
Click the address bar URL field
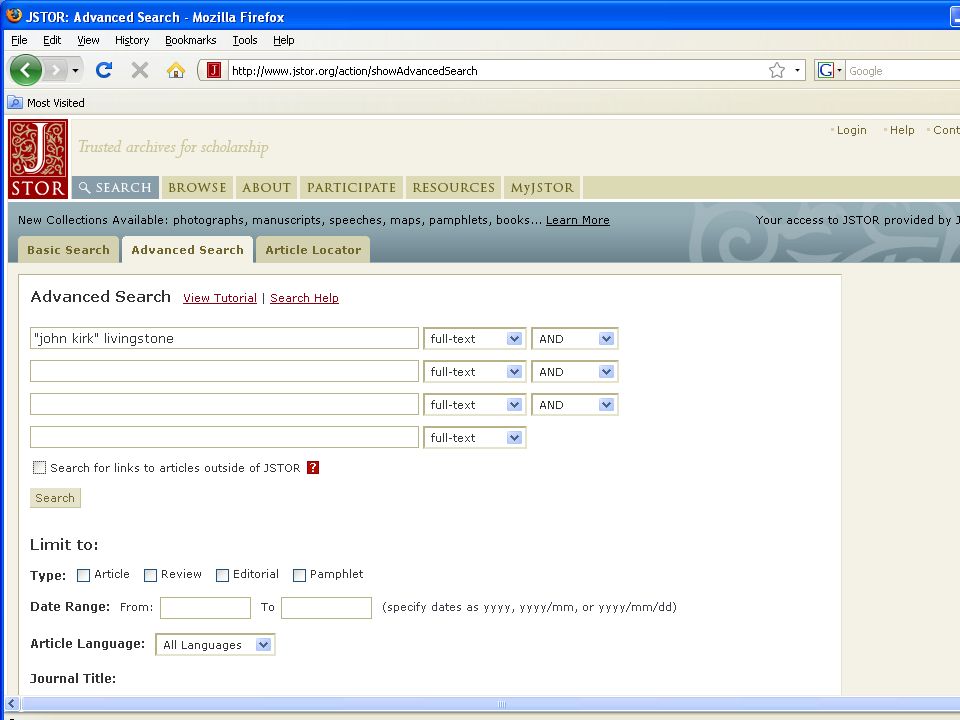tap(496, 70)
